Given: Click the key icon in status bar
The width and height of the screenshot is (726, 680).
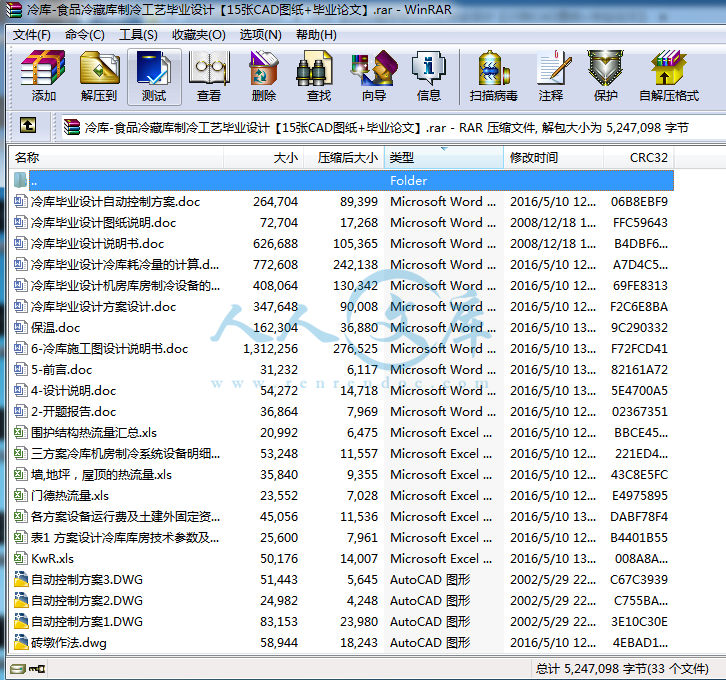Looking at the screenshot, I should coord(37,669).
